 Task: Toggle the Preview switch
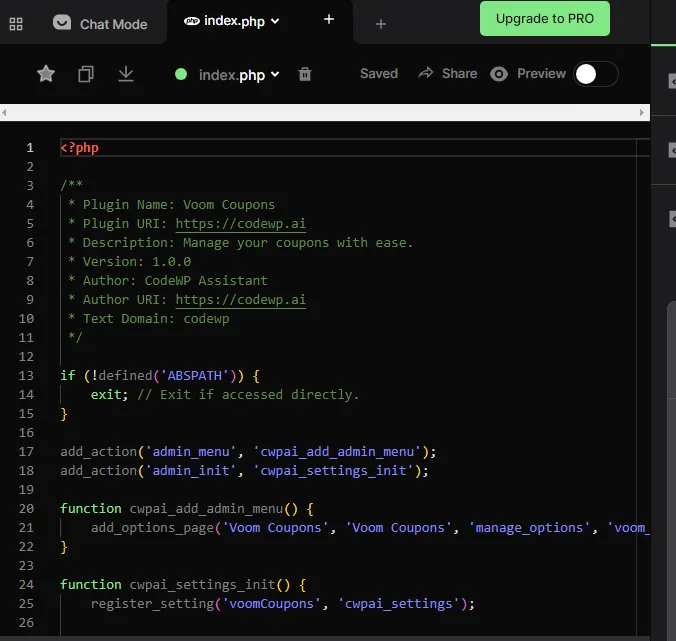click(596, 74)
